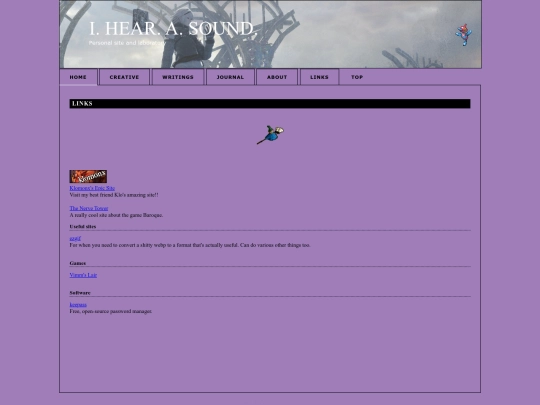Select the LINKS tab

(x=319, y=77)
